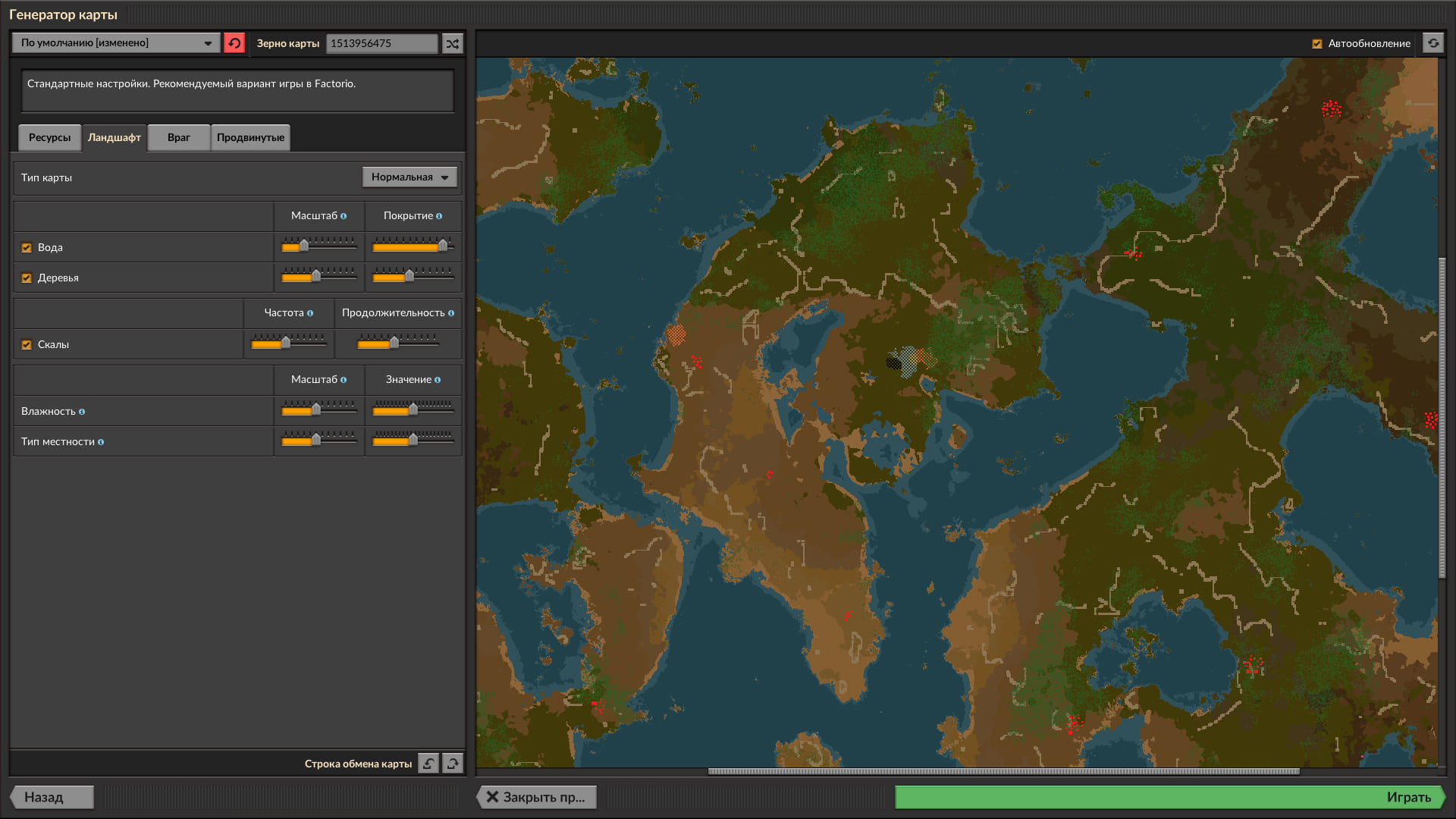Randomize the map seed with shuffle icon
Screen dimensions: 1456x819
tap(453, 43)
